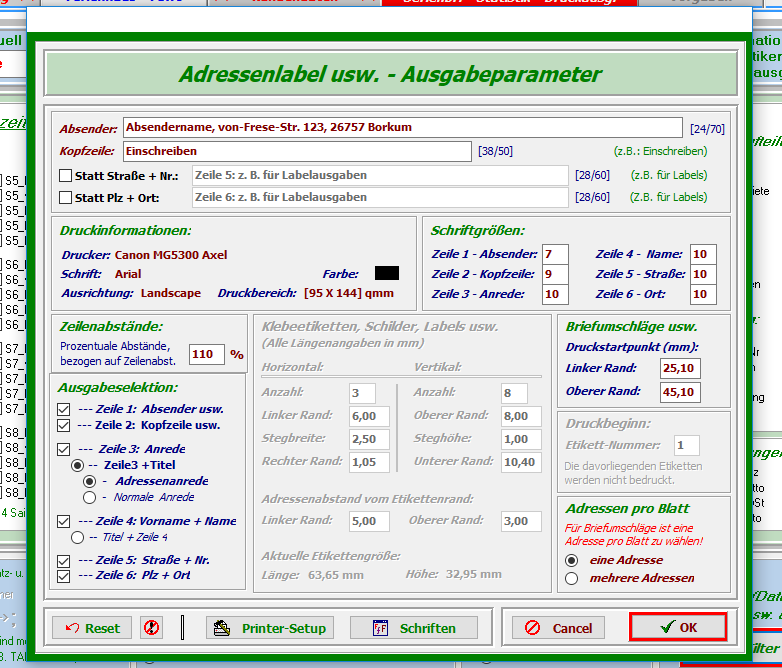Screen dimensions: 782x668
Task: Click the 'Zeile 1 - Absender' font size field
Action: tap(554, 254)
